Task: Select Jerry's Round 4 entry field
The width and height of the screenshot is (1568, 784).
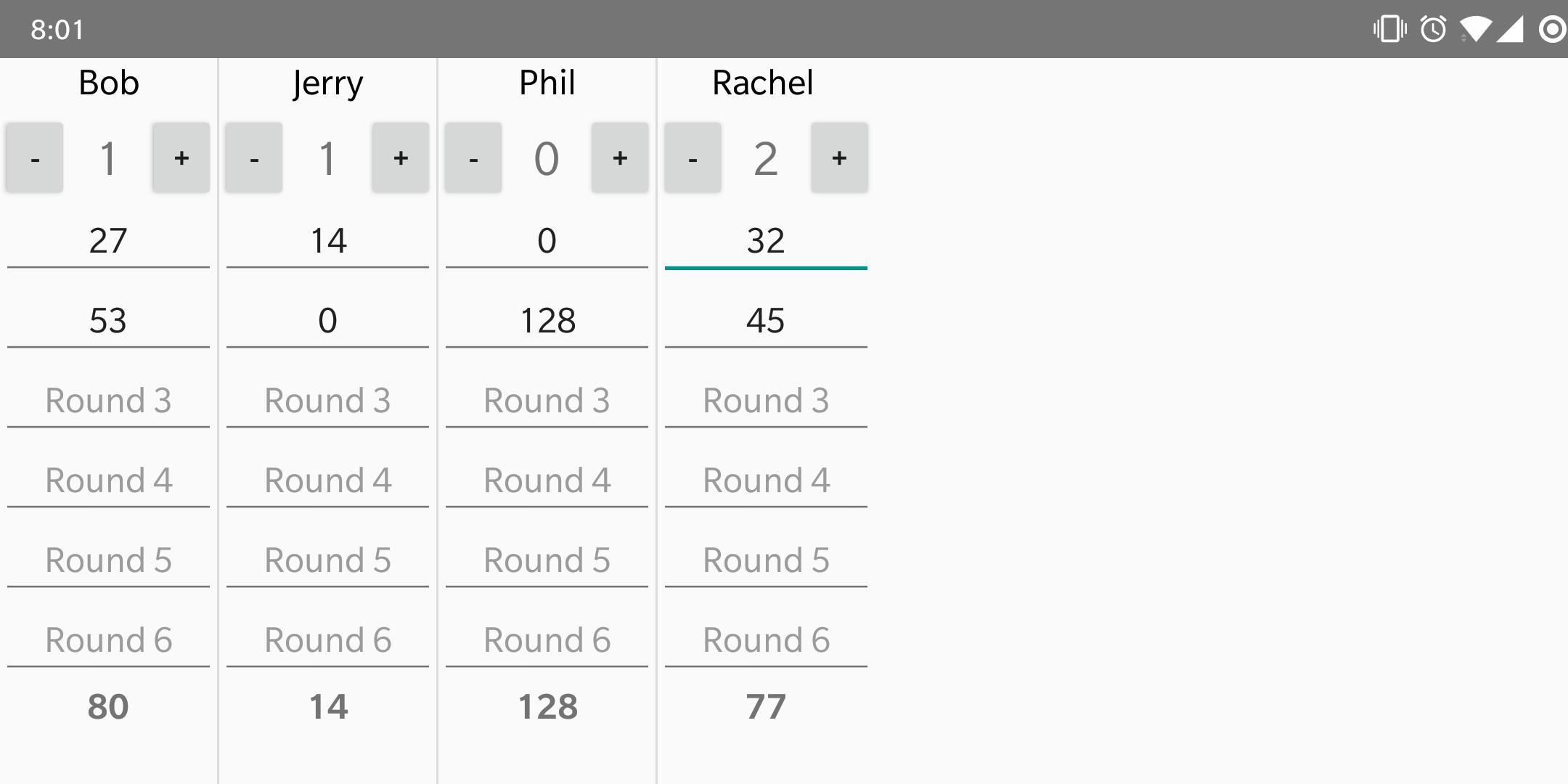Action: pyautogui.click(x=327, y=480)
